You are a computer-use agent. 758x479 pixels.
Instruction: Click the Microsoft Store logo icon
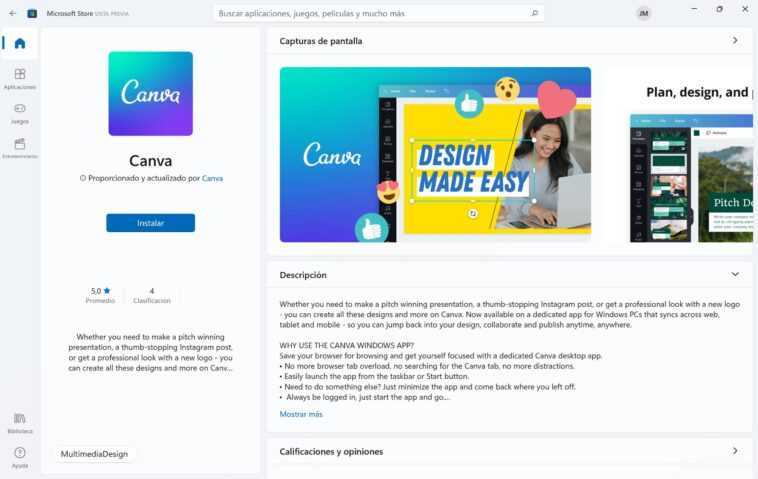pos(32,14)
